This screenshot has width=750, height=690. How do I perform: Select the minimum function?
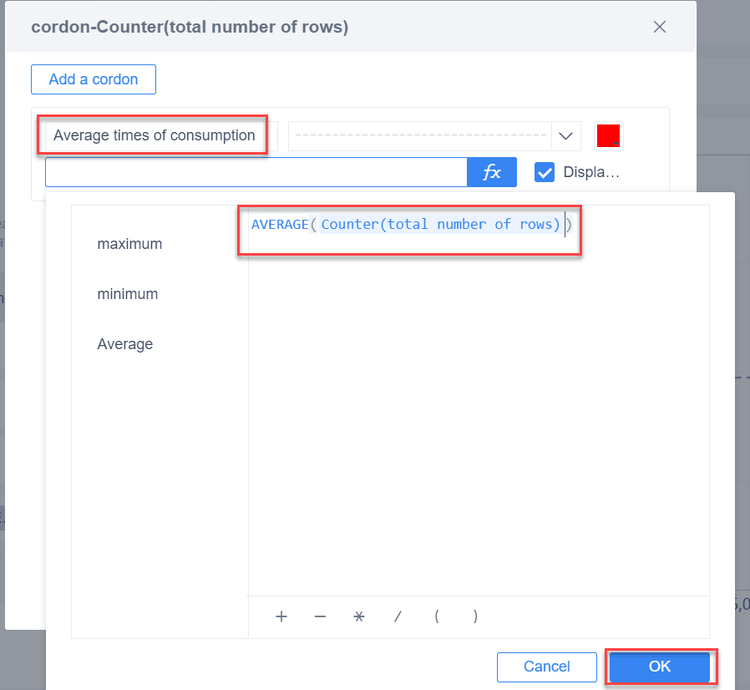tap(127, 294)
